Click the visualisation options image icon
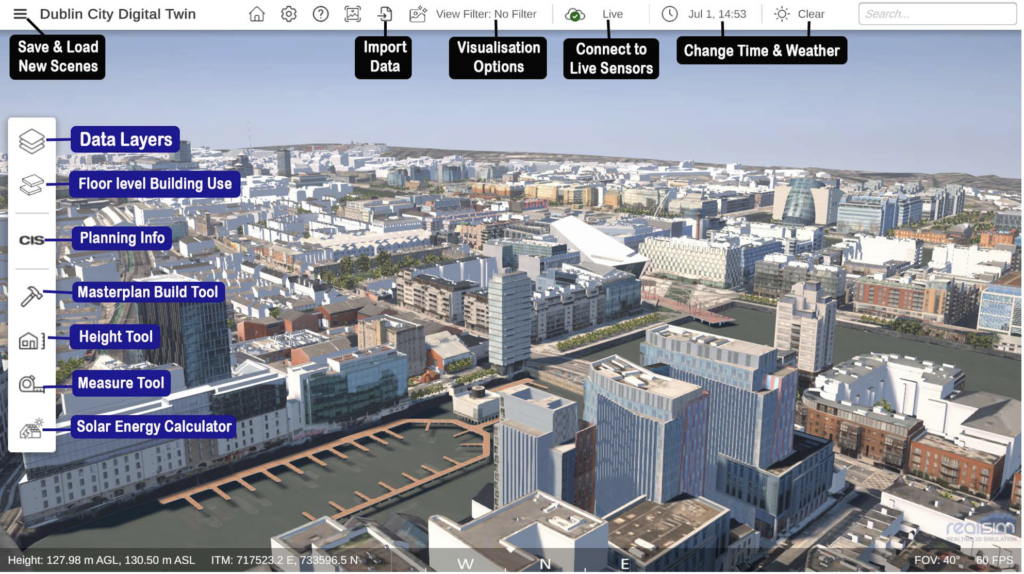 418,14
